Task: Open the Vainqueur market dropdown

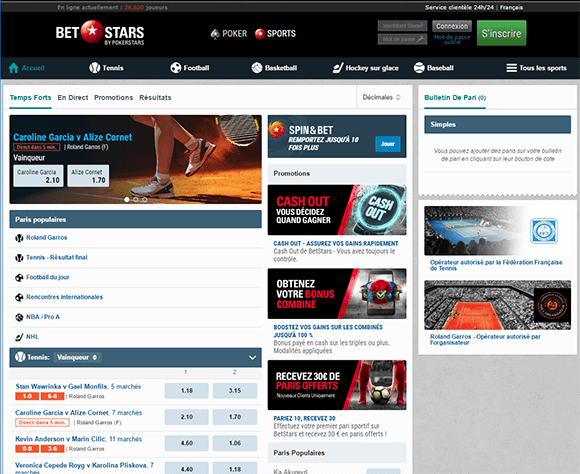Action: [77, 357]
